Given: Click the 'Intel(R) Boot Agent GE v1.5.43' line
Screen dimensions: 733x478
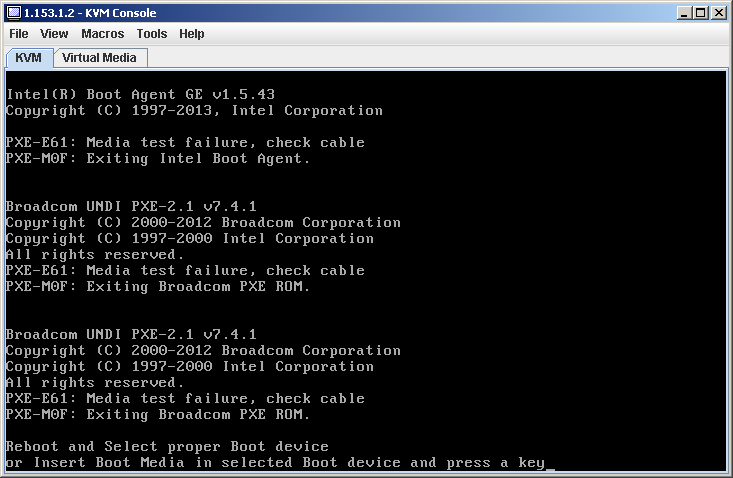Looking at the screenshot, I should point(140,94).
